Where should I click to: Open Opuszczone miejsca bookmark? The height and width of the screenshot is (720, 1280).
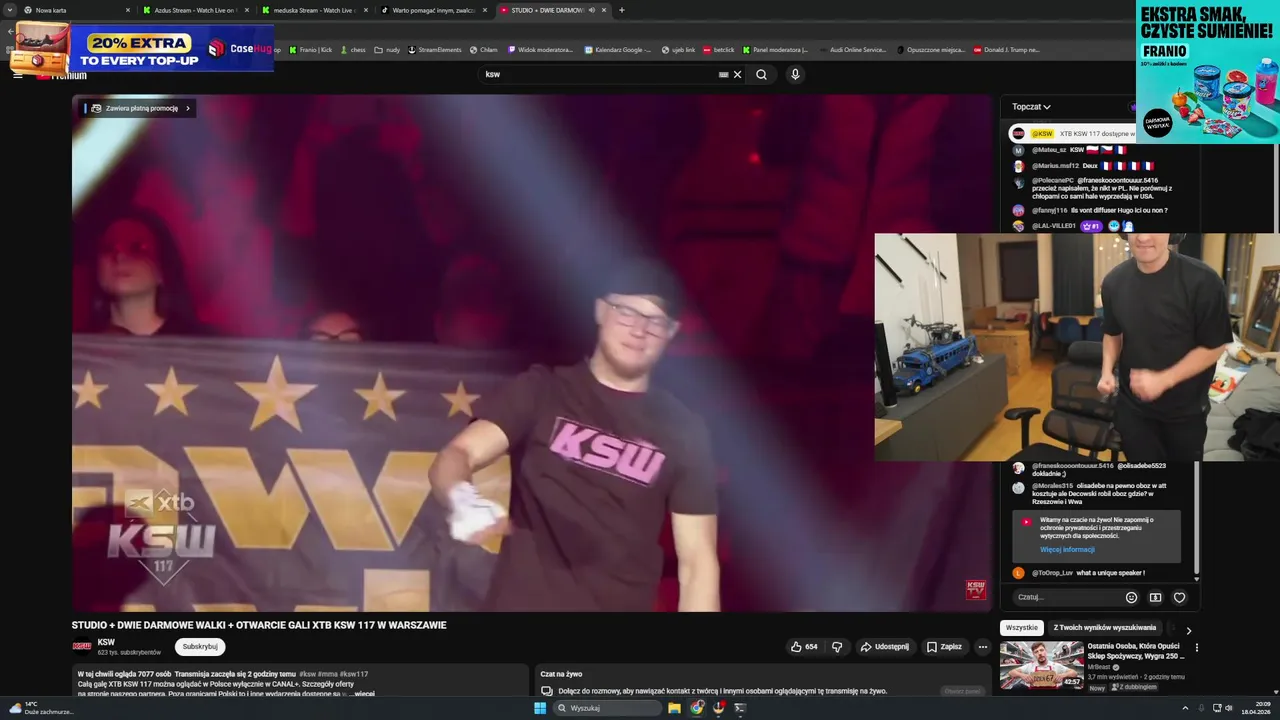click(931, 49)
